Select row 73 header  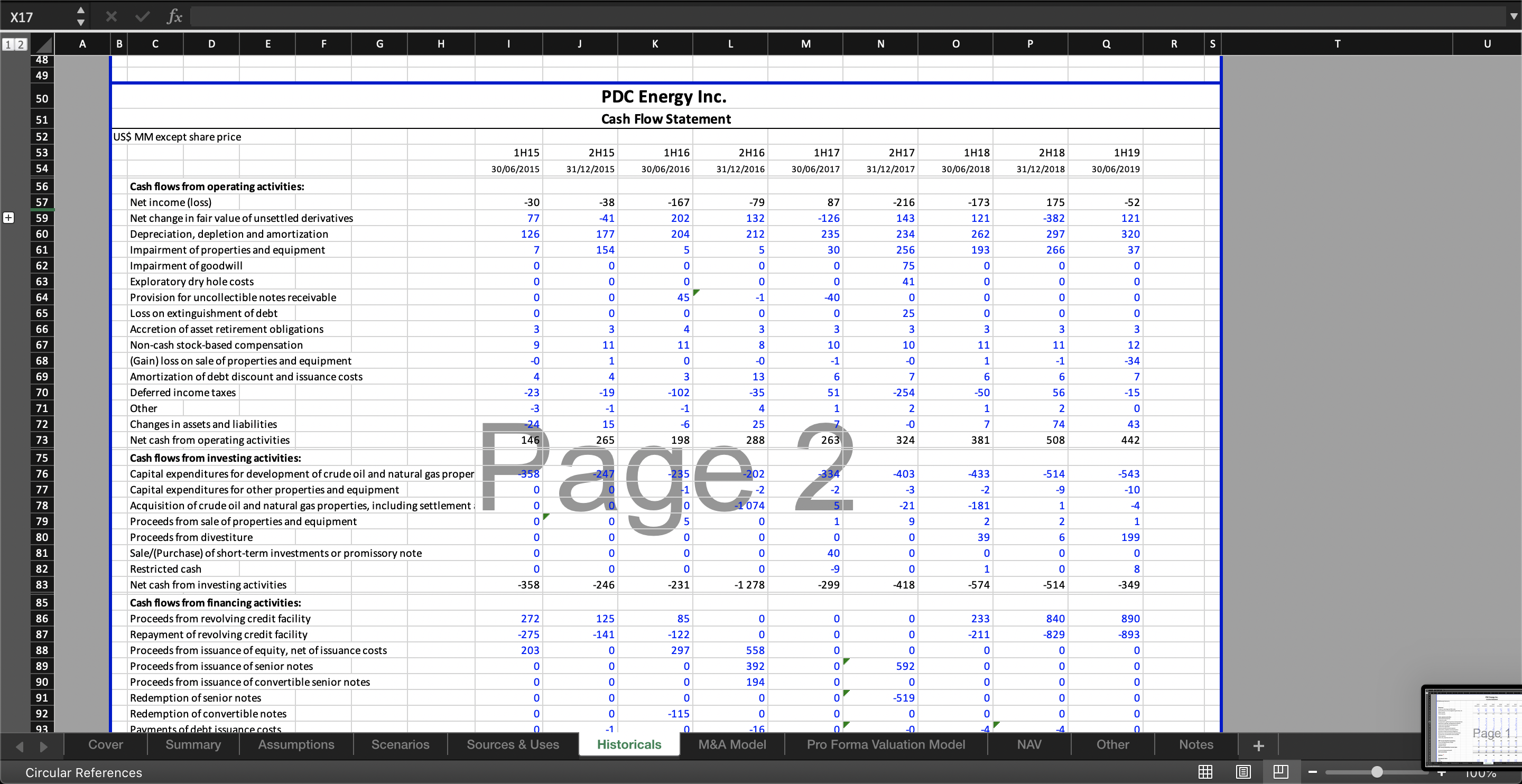pos(41,440)
